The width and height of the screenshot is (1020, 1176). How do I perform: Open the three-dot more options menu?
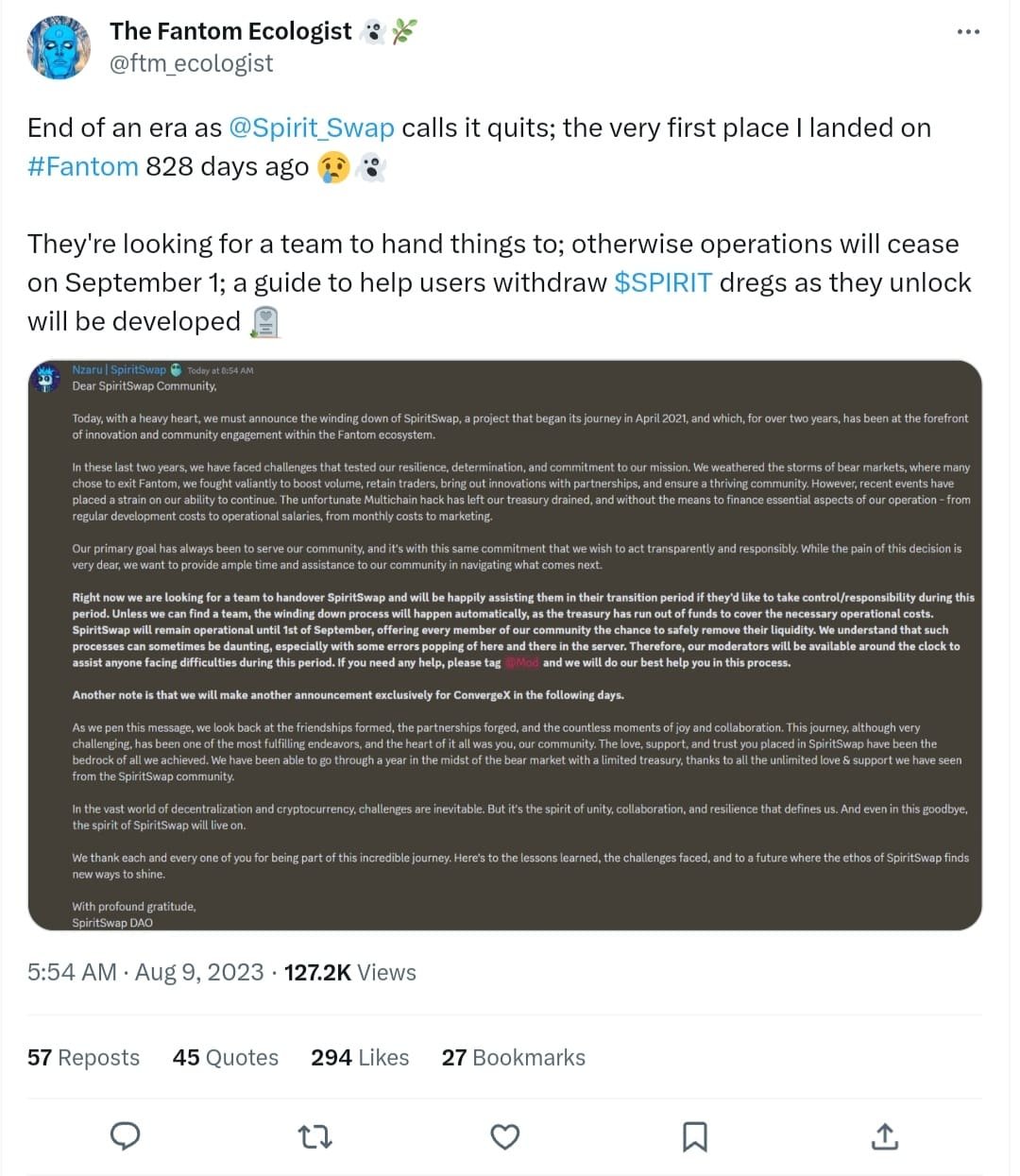tap(968, 32)
